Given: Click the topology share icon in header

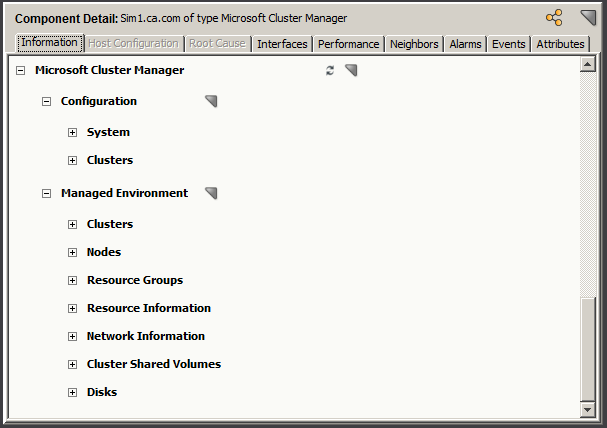Looking at the screenshot, I should coord(554,18).
